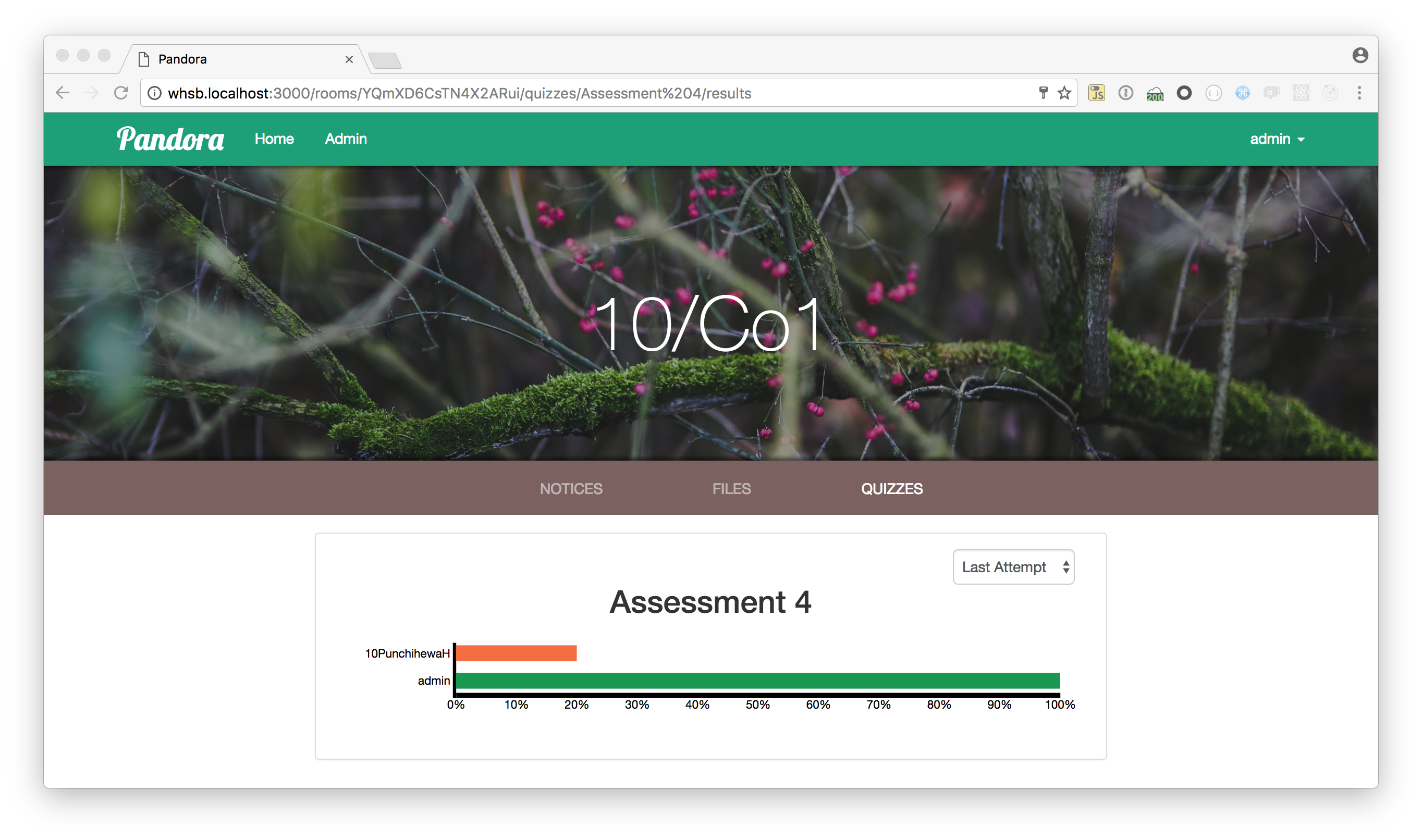
Task: Open the Admin link in navbar
Action: (x=346, y=139)
